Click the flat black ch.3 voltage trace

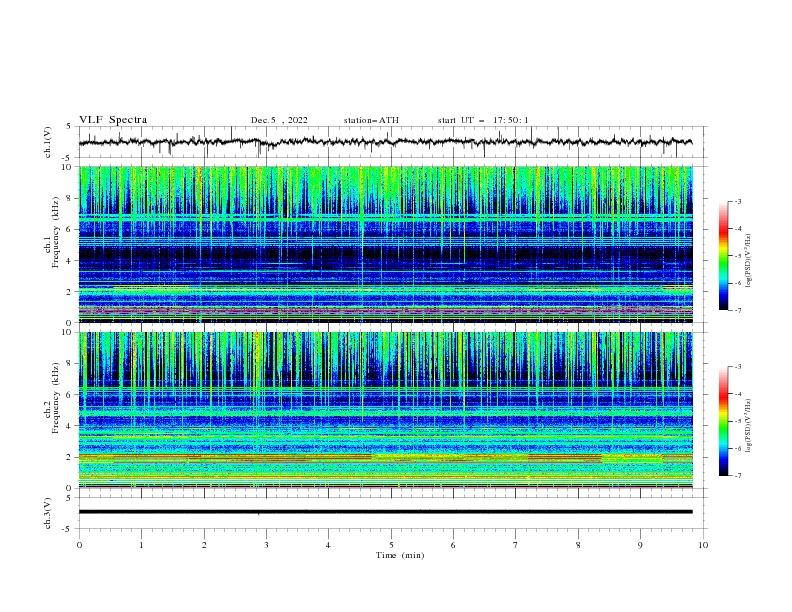pos(385,512)
